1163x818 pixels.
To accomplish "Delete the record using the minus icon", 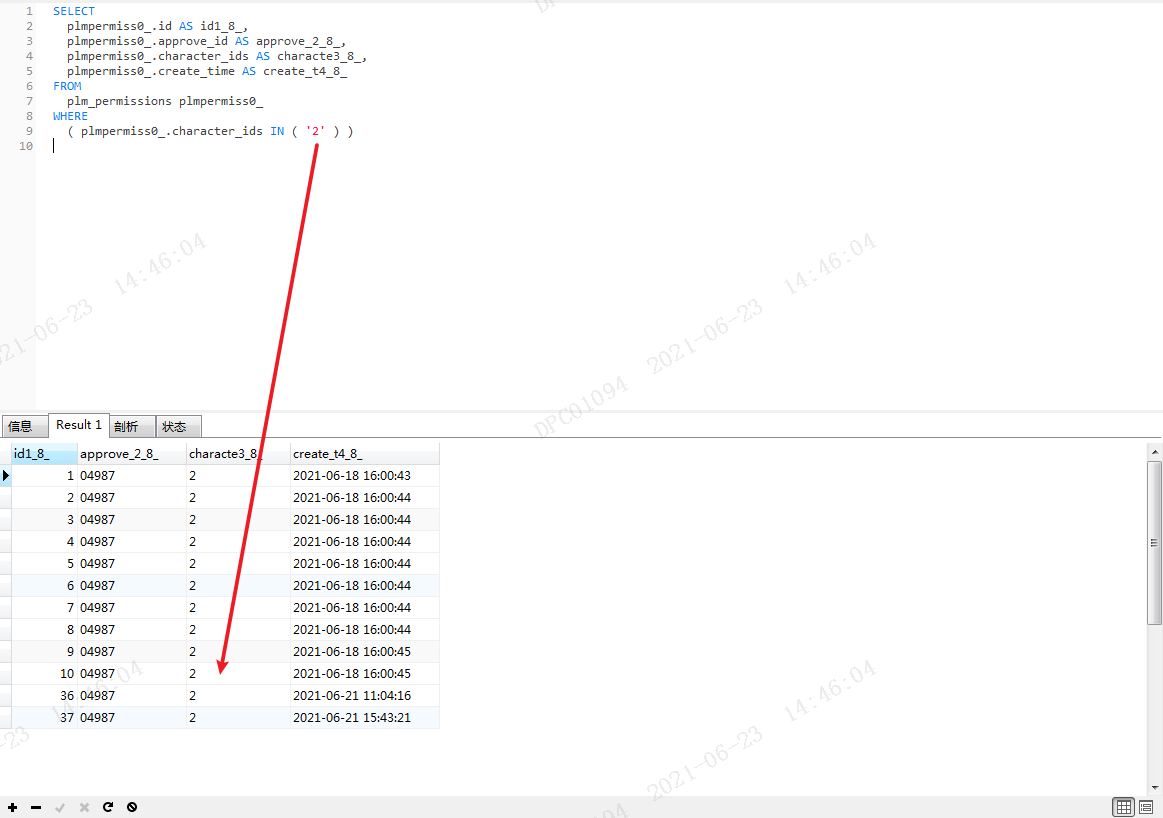I will point(36,807).
